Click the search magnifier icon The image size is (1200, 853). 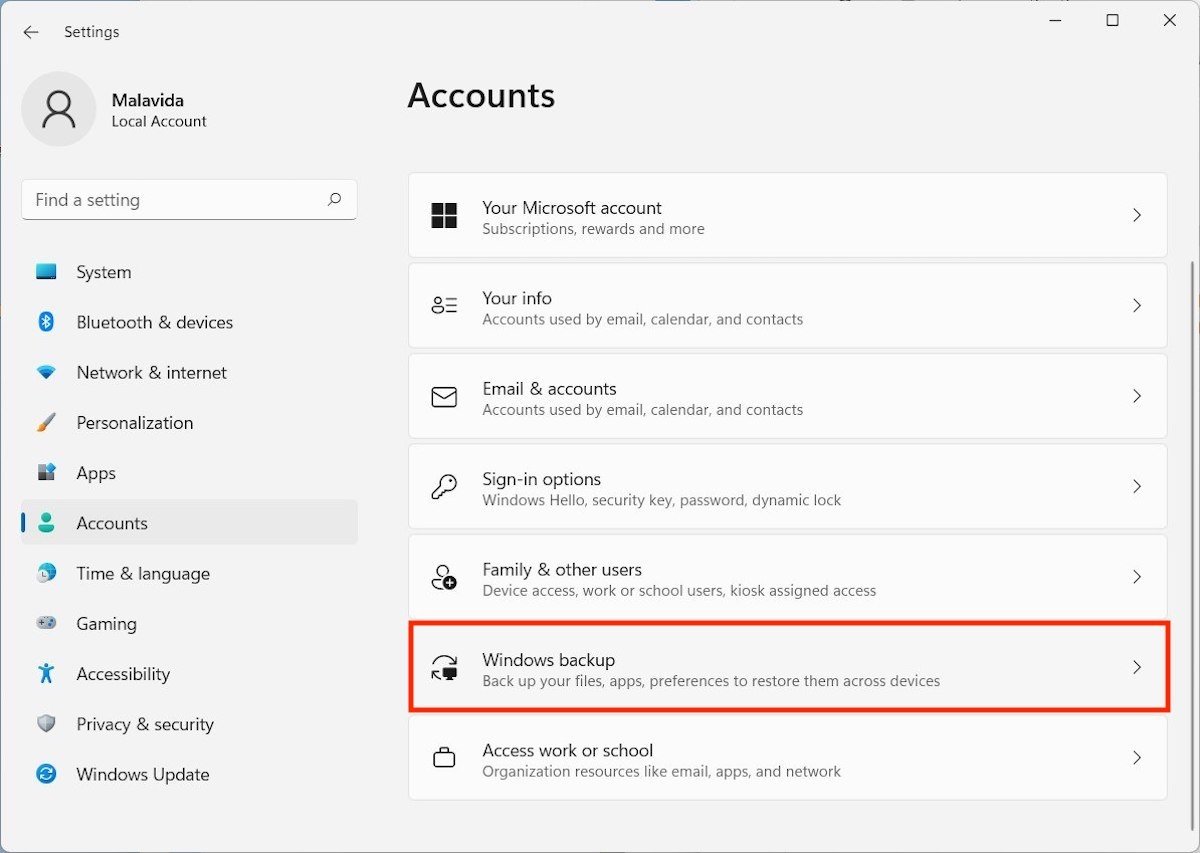tap(335, 199)
